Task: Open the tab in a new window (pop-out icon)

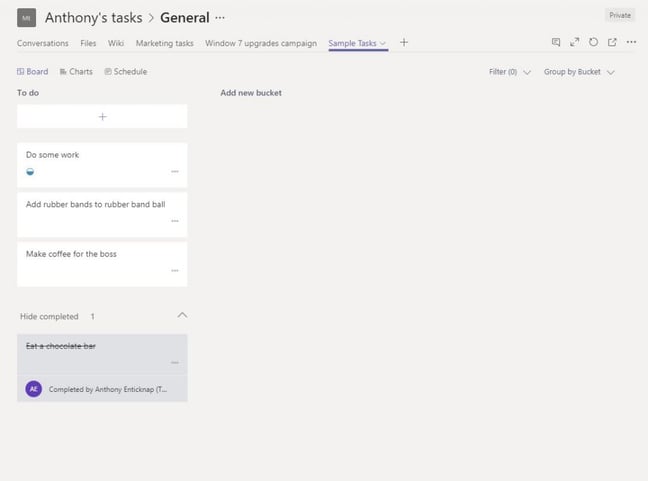Action: [x=612, y=43]
